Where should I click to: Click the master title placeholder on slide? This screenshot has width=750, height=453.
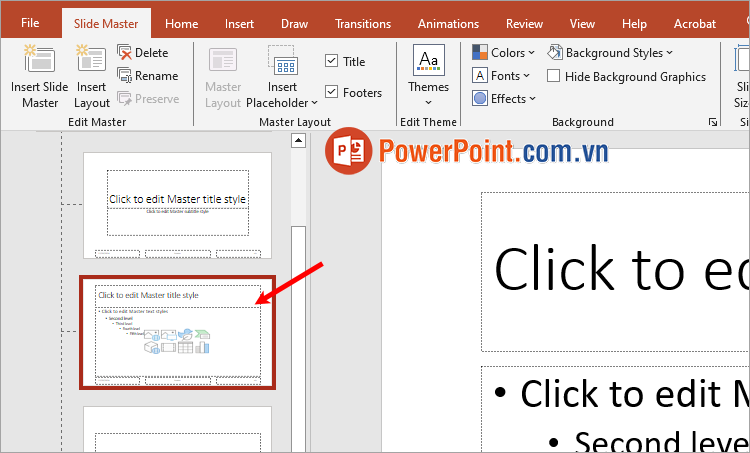[615, 272]
